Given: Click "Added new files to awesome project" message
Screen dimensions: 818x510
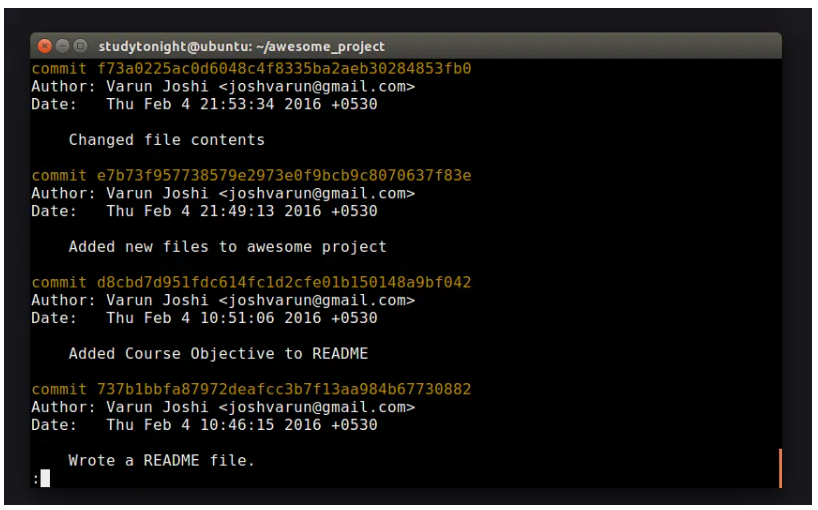Looking at the screenshot, I should coord(227,247).
